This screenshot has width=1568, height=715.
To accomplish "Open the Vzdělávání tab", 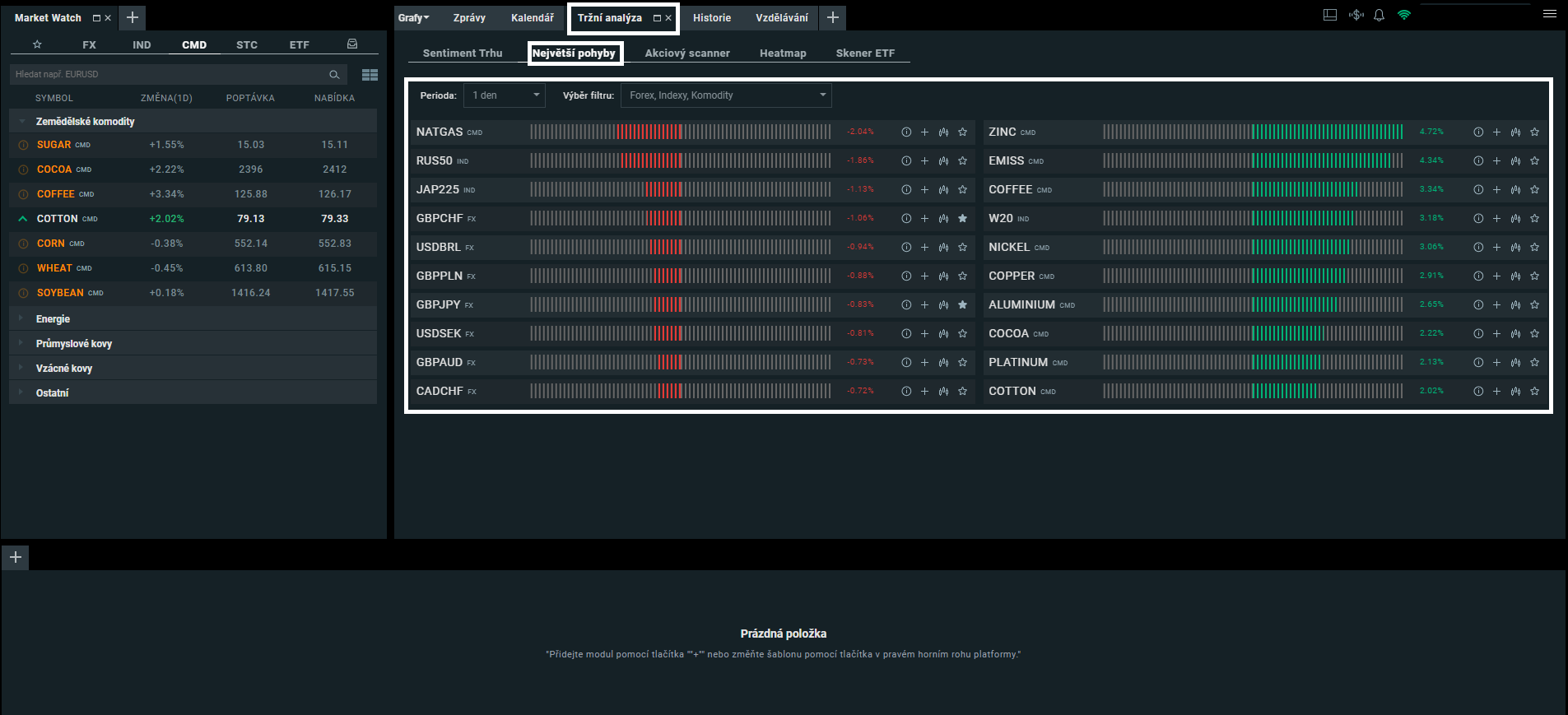I will click(782, 17).
